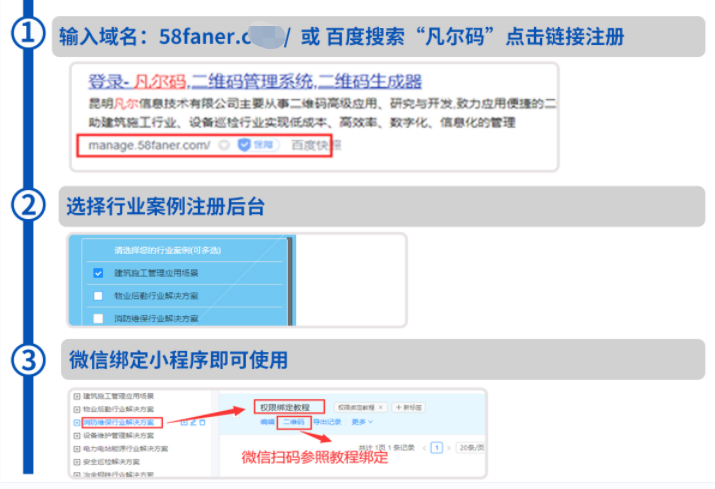Select 设备维护管理解决方案 in the tree
Viewport: 715px width, 489px height.
(x=118, y=436)
